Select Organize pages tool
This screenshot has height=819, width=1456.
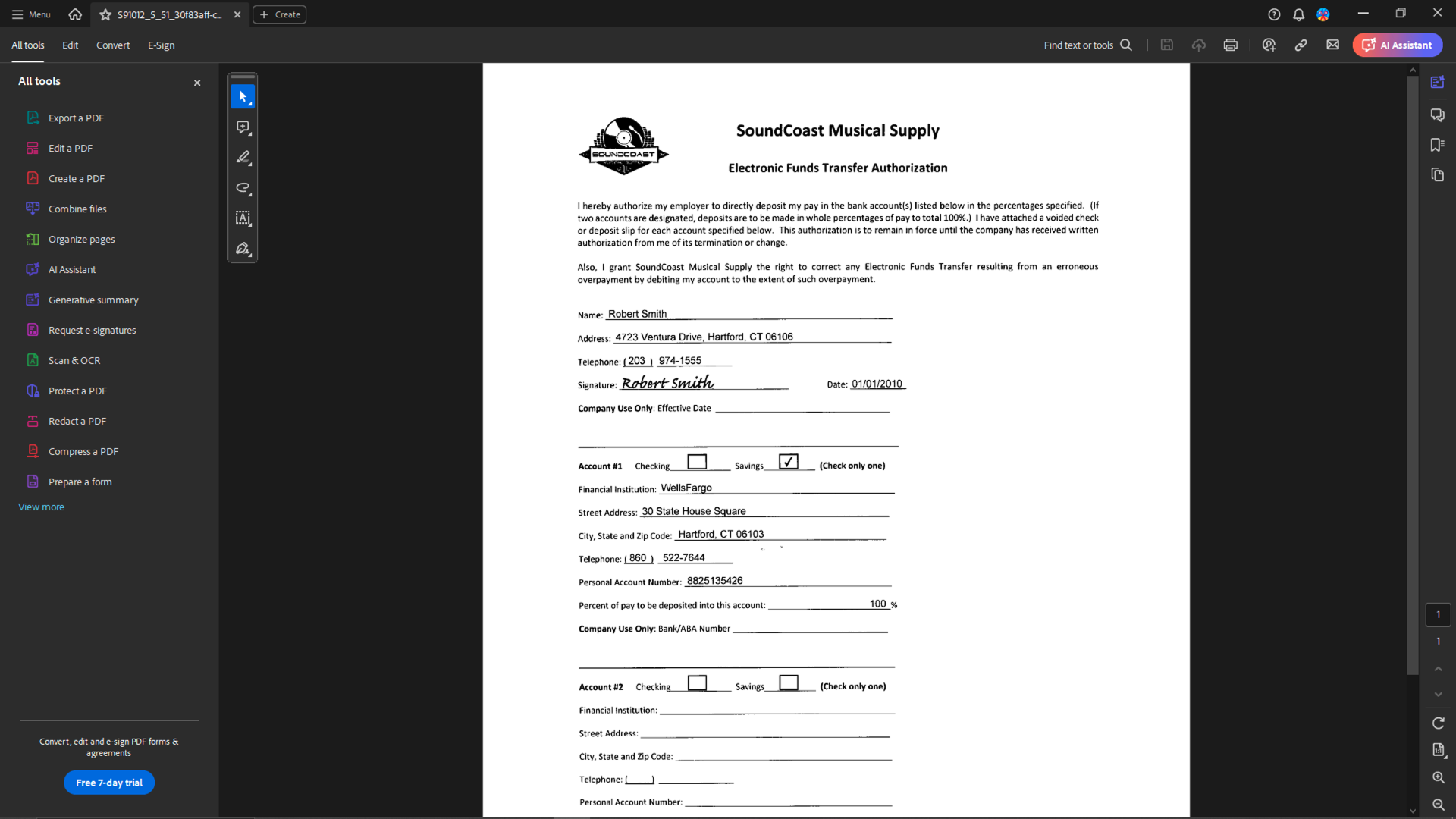coord(82,239)
